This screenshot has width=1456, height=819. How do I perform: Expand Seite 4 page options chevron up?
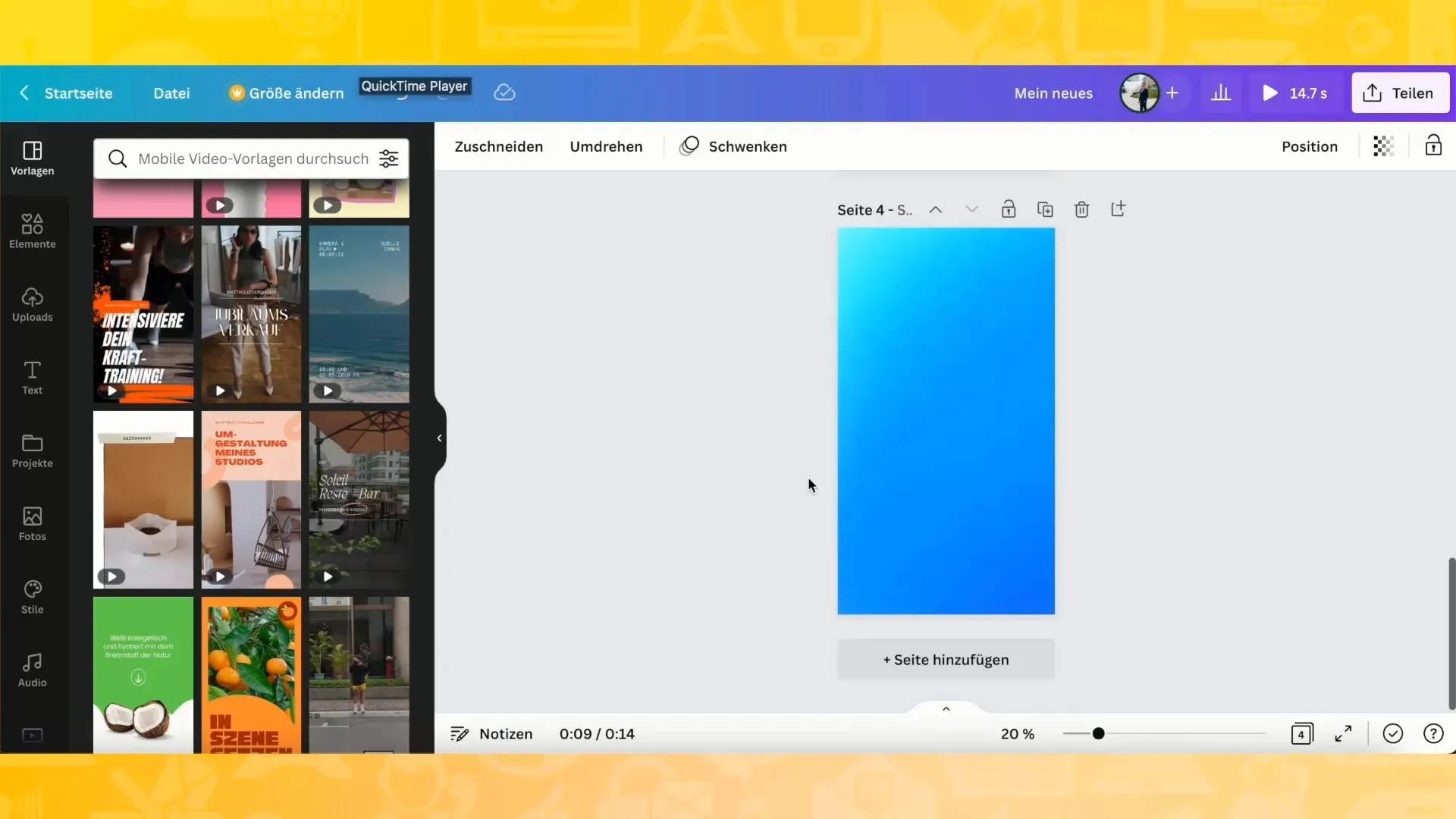tap(936, 209)
